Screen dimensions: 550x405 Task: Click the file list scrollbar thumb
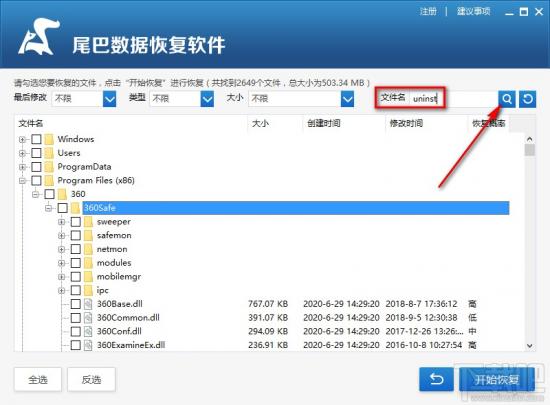530,150
